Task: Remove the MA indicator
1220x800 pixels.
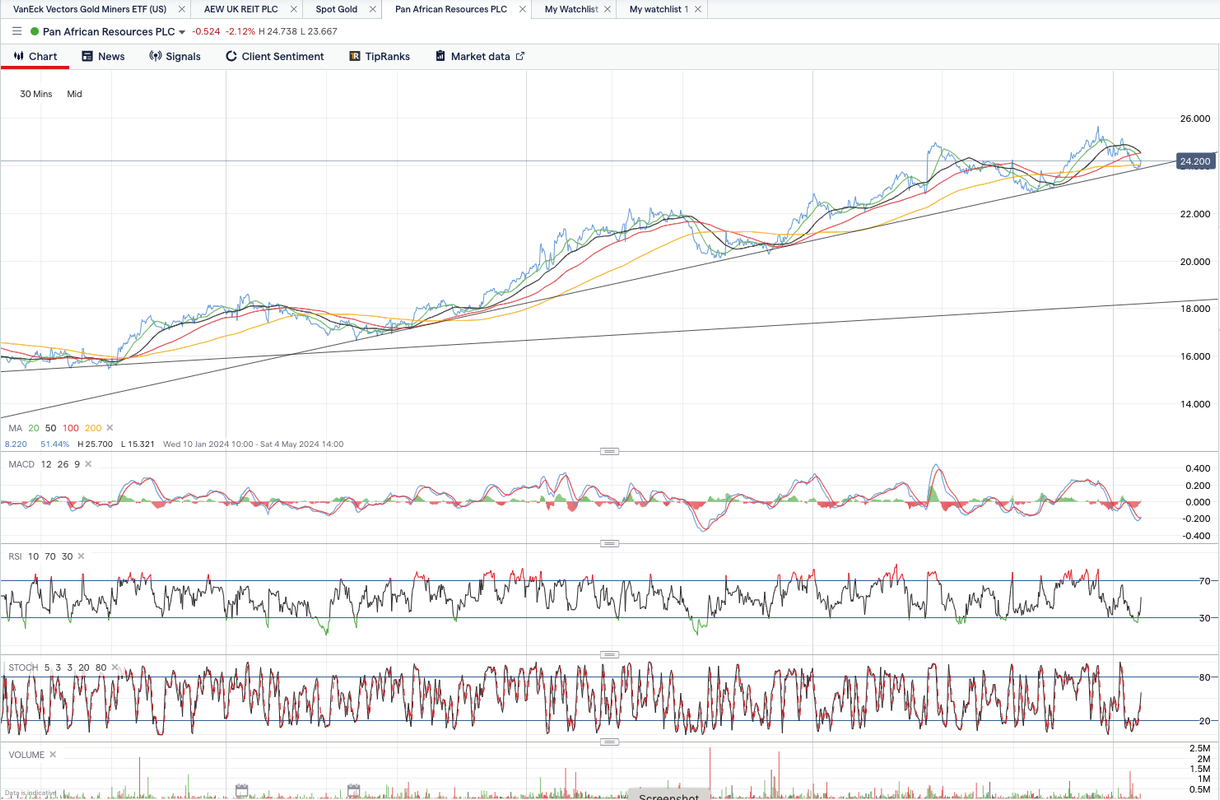Action: 110,428
